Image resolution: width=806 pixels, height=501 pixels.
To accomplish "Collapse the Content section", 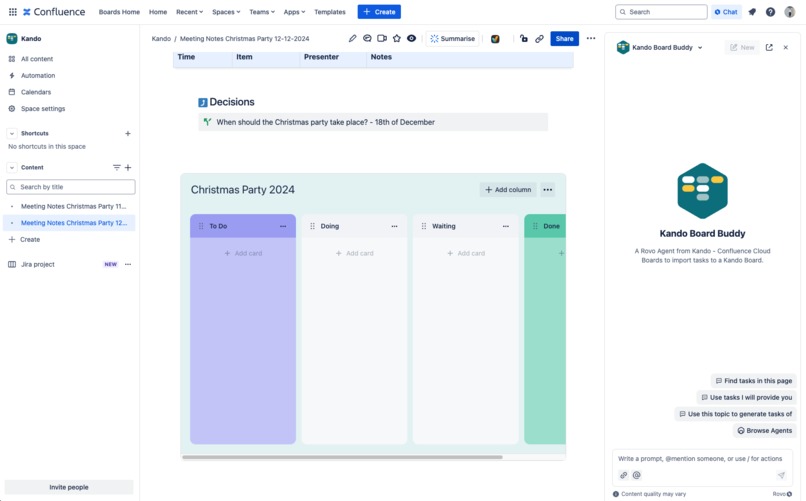I will 12,168.
